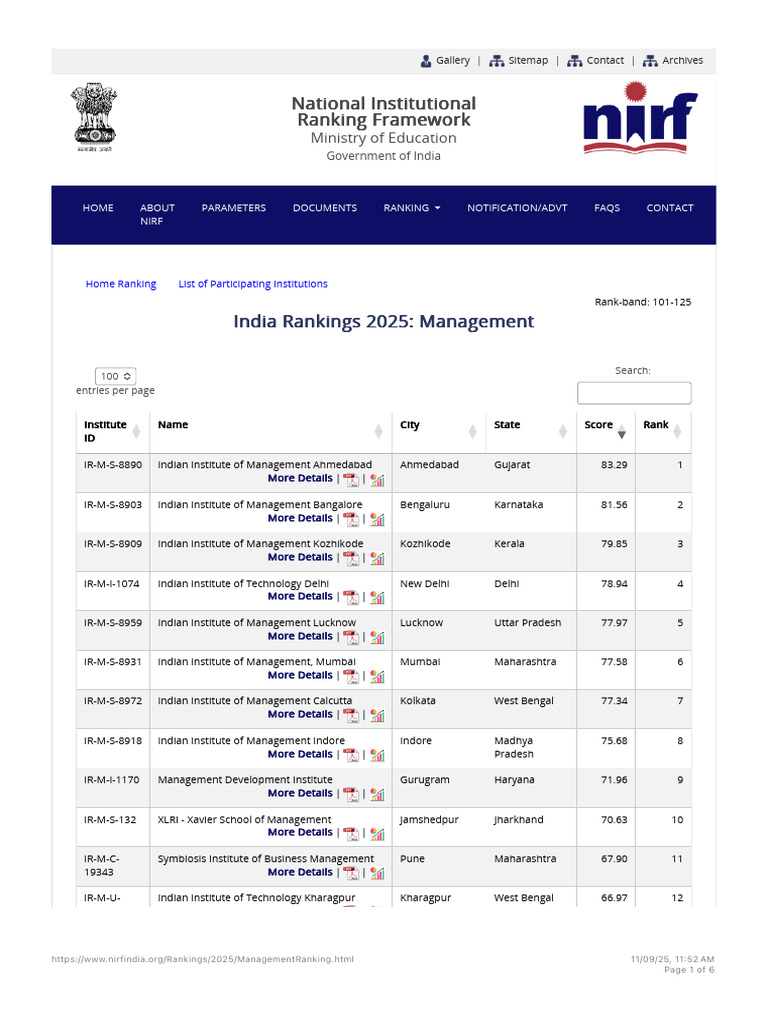Open More Details for IIM Calcutta
Screen dimensions: 768x1024
(x=300, y=714)
